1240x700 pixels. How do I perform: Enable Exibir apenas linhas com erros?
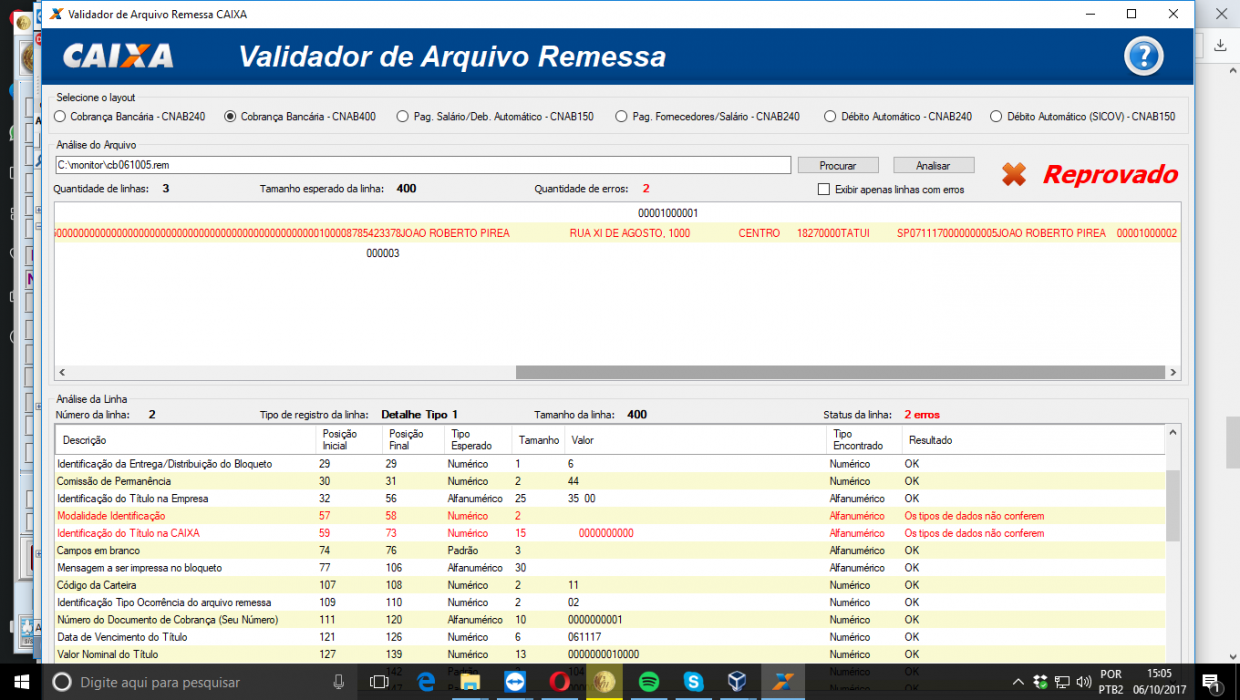point(891,189)
